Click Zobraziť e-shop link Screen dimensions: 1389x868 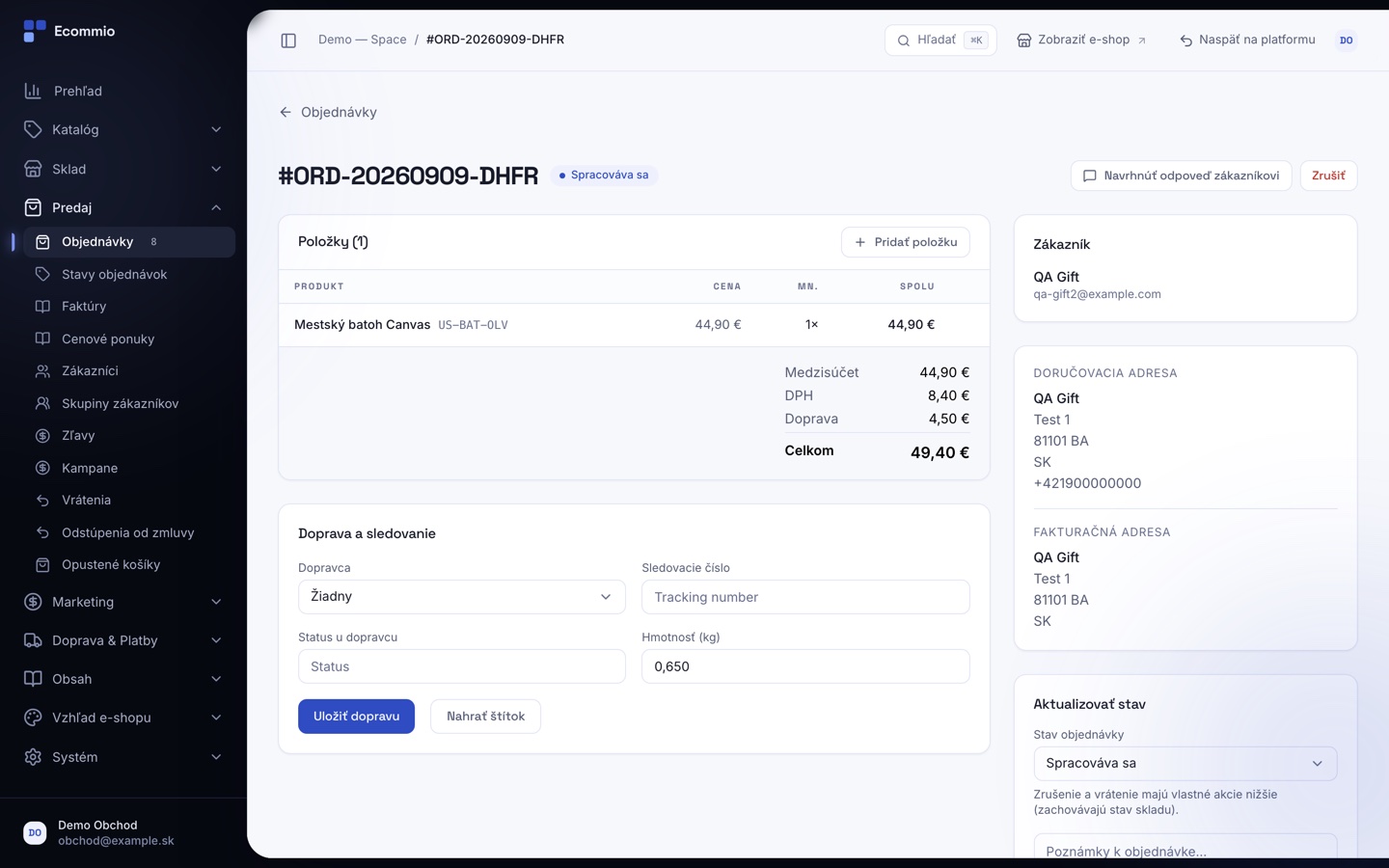point(1081,41)
